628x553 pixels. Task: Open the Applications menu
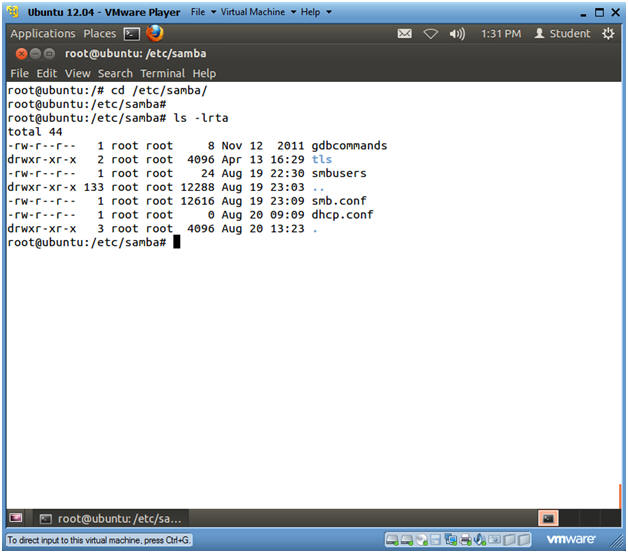43,34
